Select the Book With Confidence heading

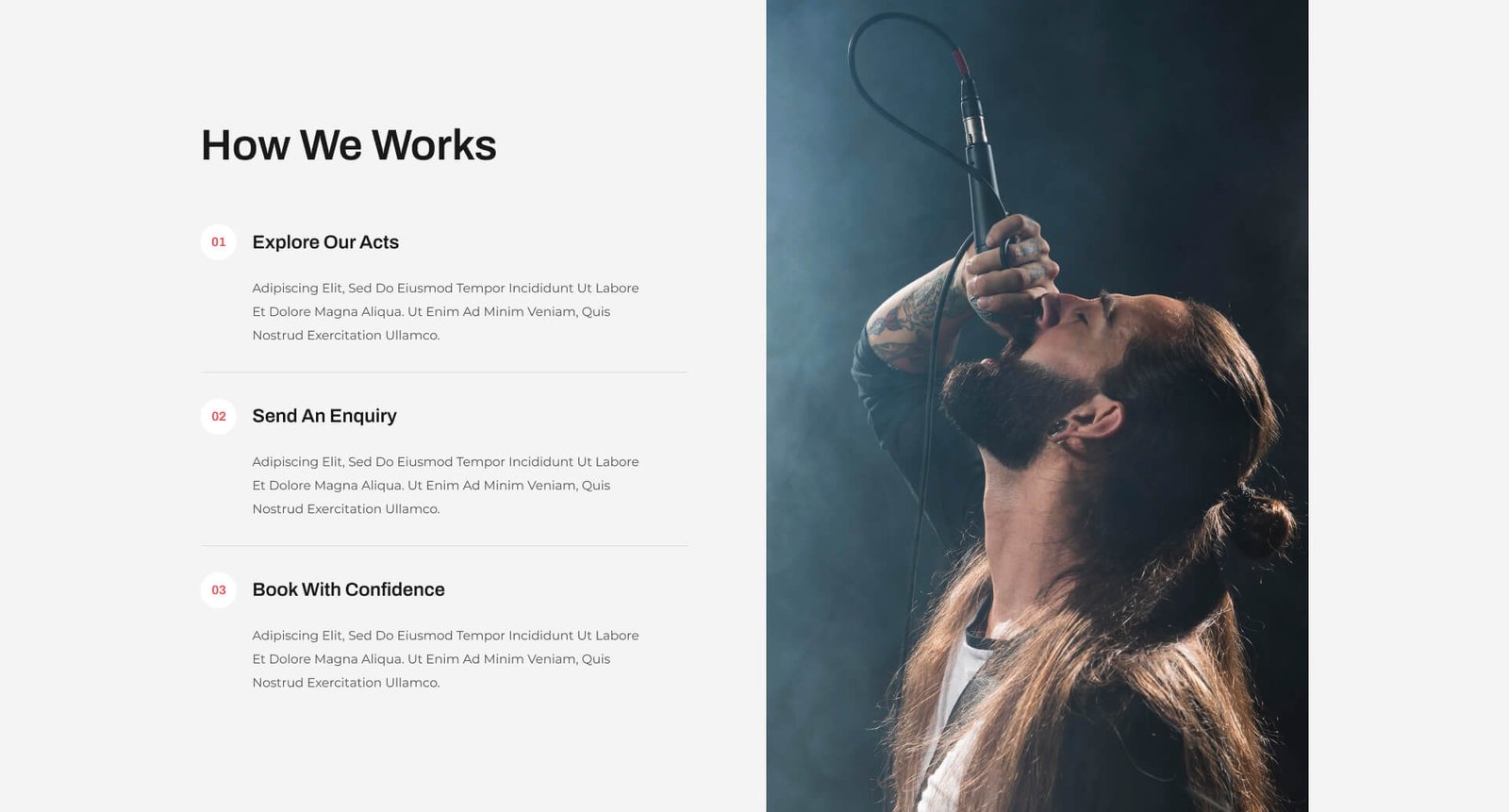[348, 589]
